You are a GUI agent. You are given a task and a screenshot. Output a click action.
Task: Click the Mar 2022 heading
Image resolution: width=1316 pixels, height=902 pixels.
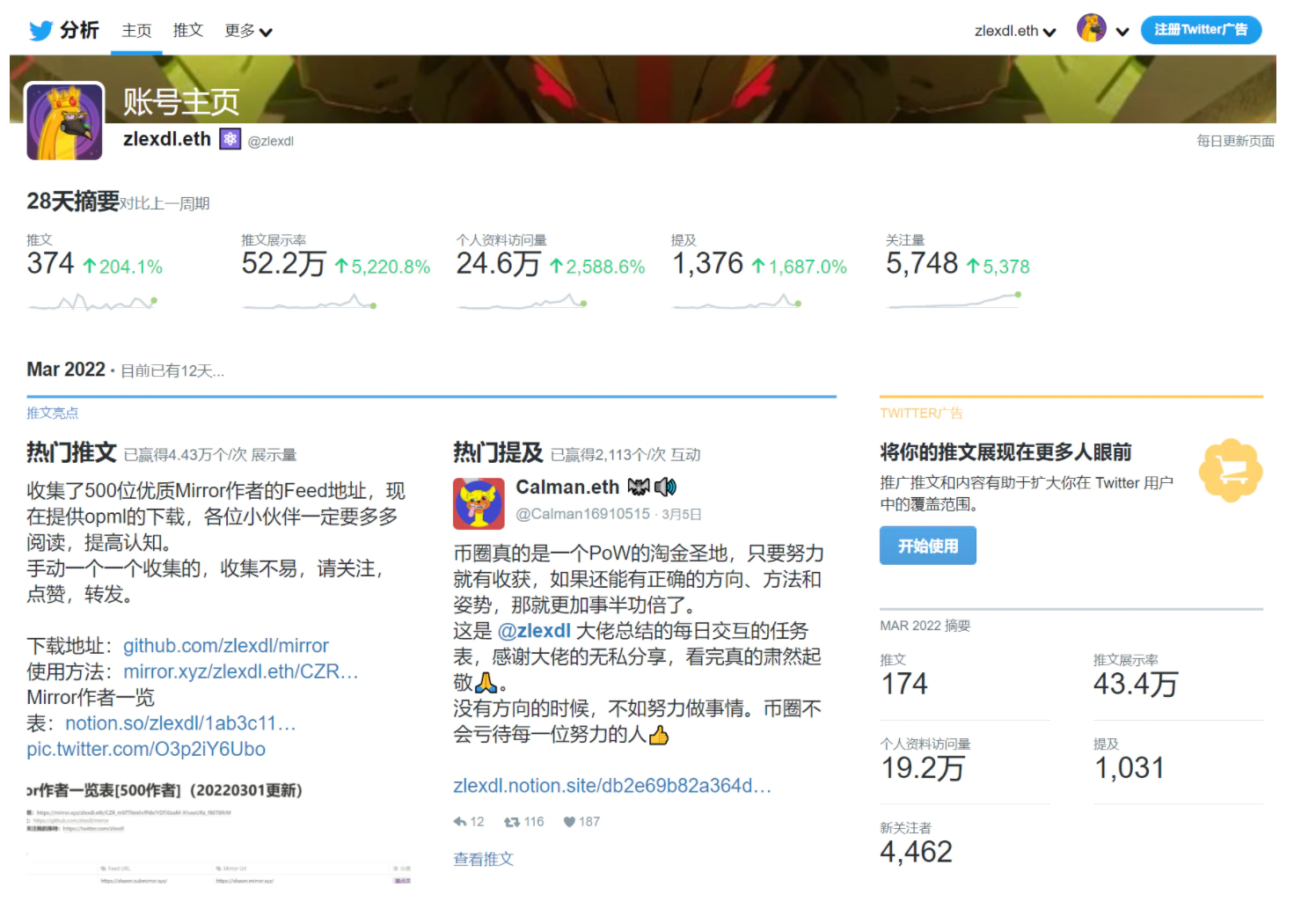[66, 370]
